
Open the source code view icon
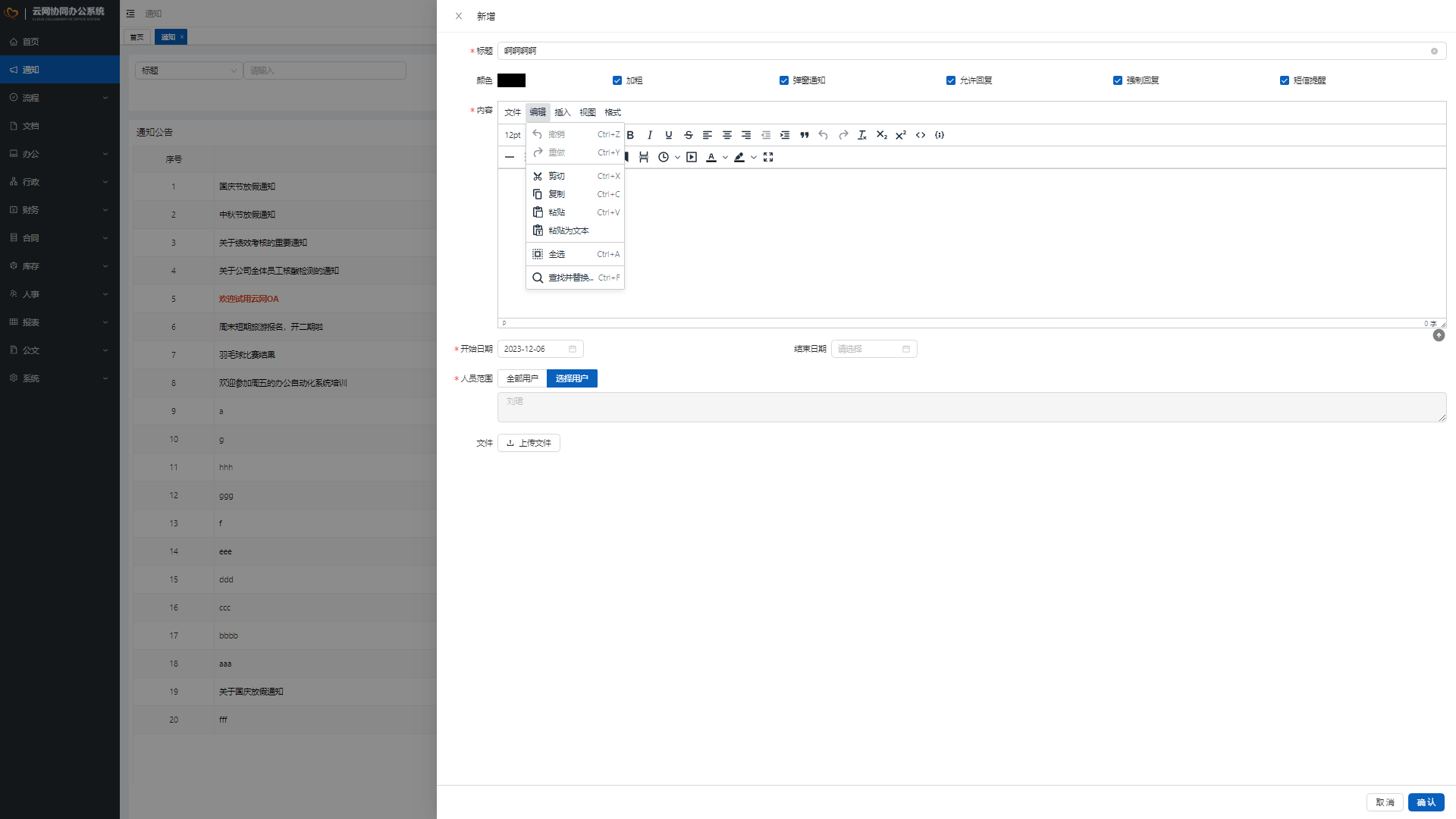click(921, 135)
